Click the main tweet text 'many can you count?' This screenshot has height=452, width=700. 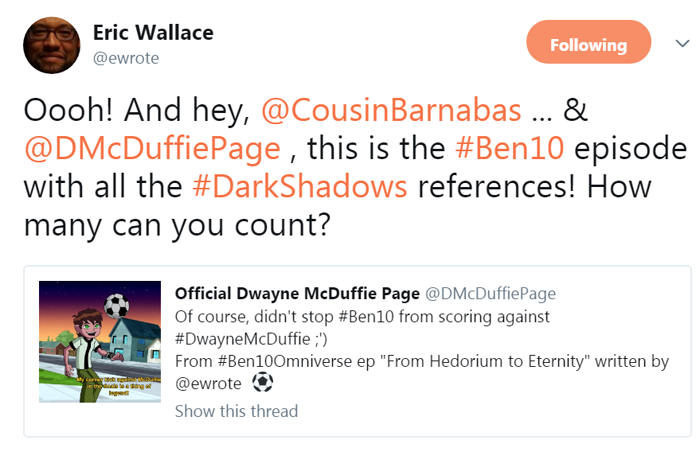(177, 226)
